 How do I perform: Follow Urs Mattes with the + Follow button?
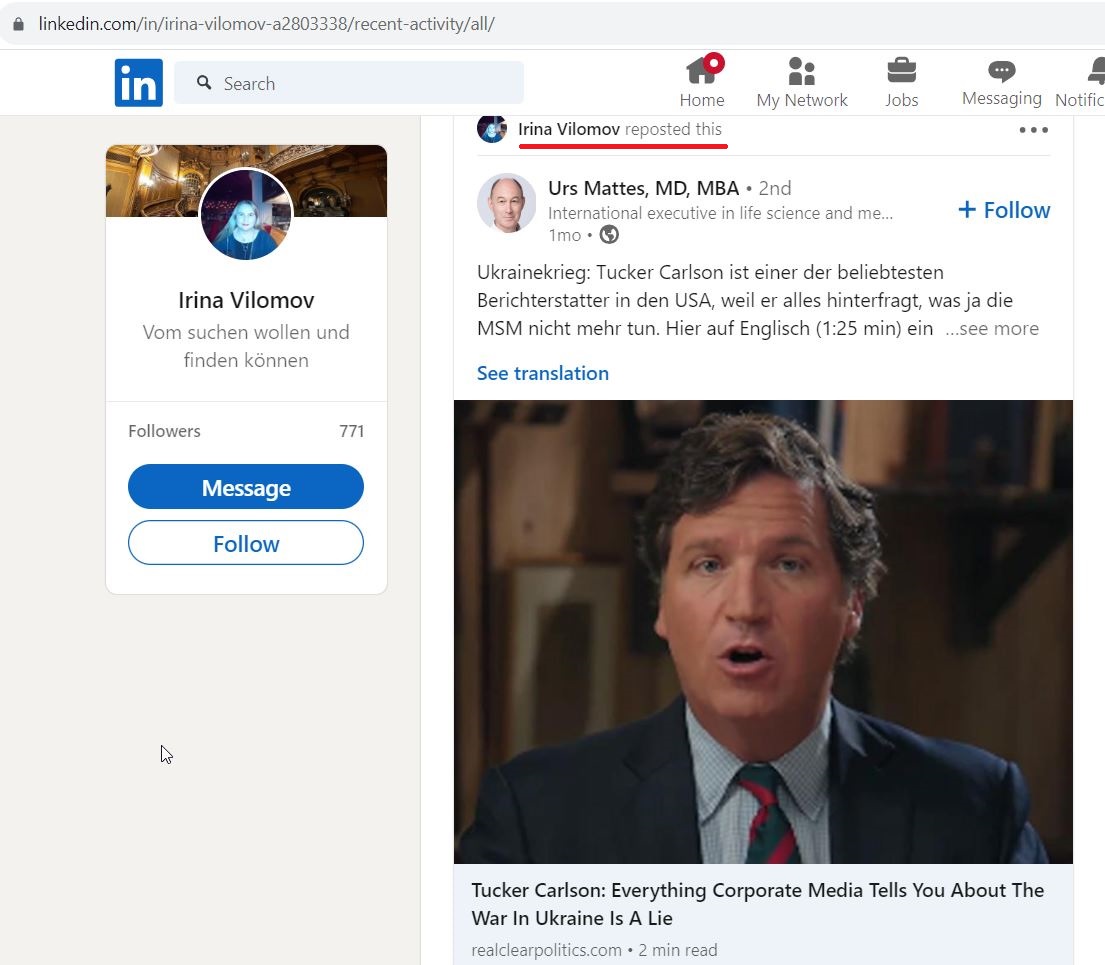pyautogui.click(x=1004, y=210)
